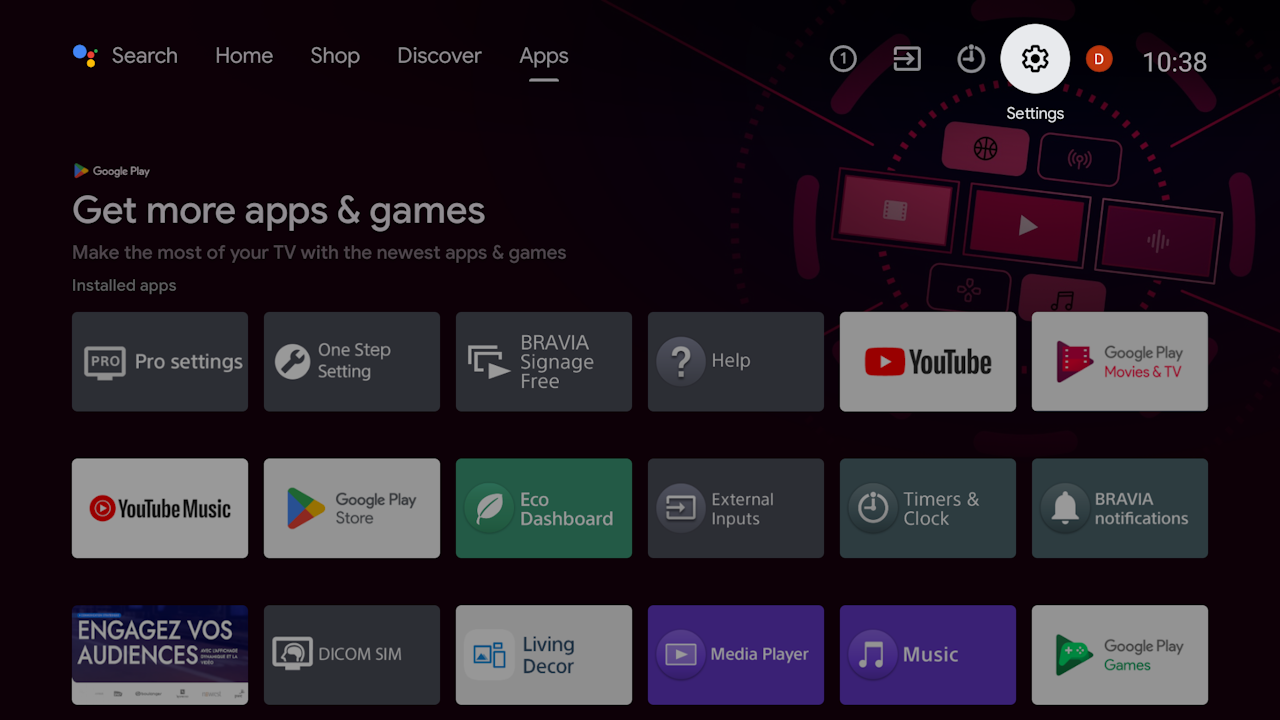Open the Music app
The image size is (1280, 720).
point(928,655)
